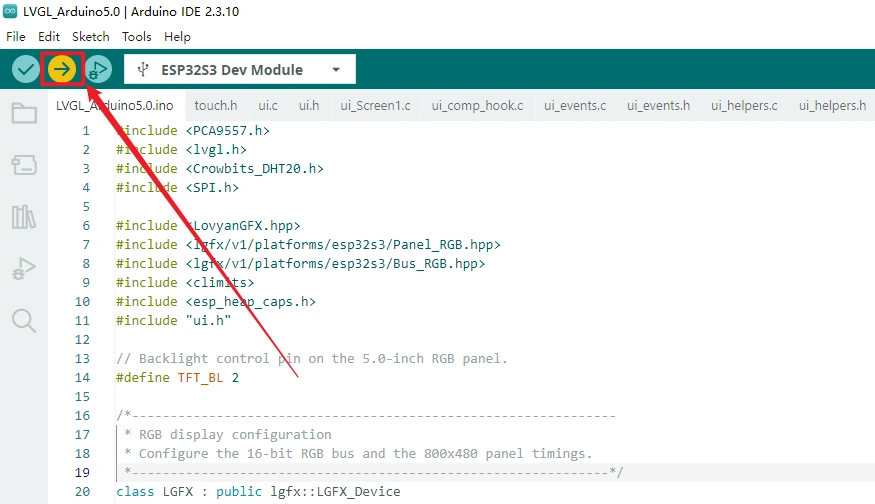Switch to the ui_comp_hook.c tab
875x504 pixels.
477,105
